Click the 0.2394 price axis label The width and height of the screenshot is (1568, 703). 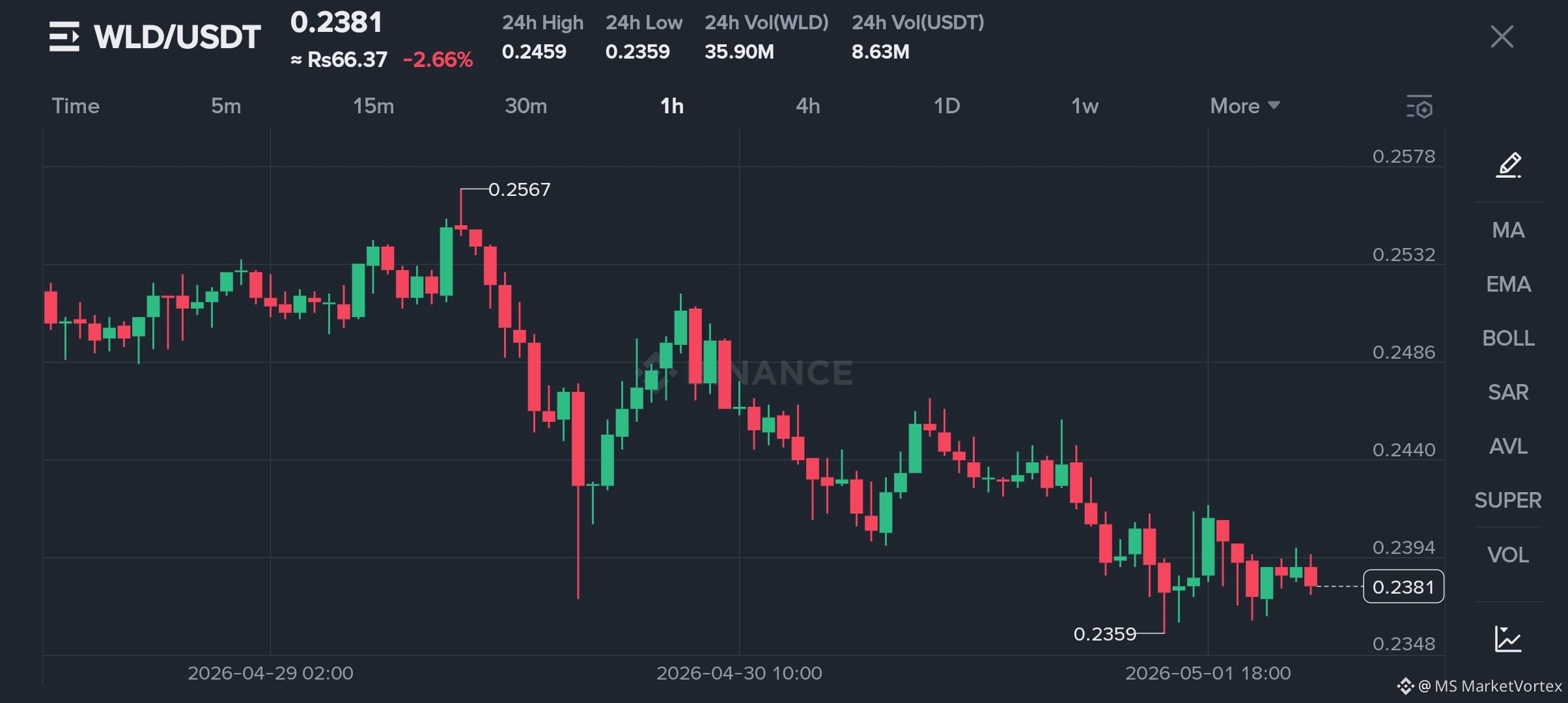point(1403,547)
